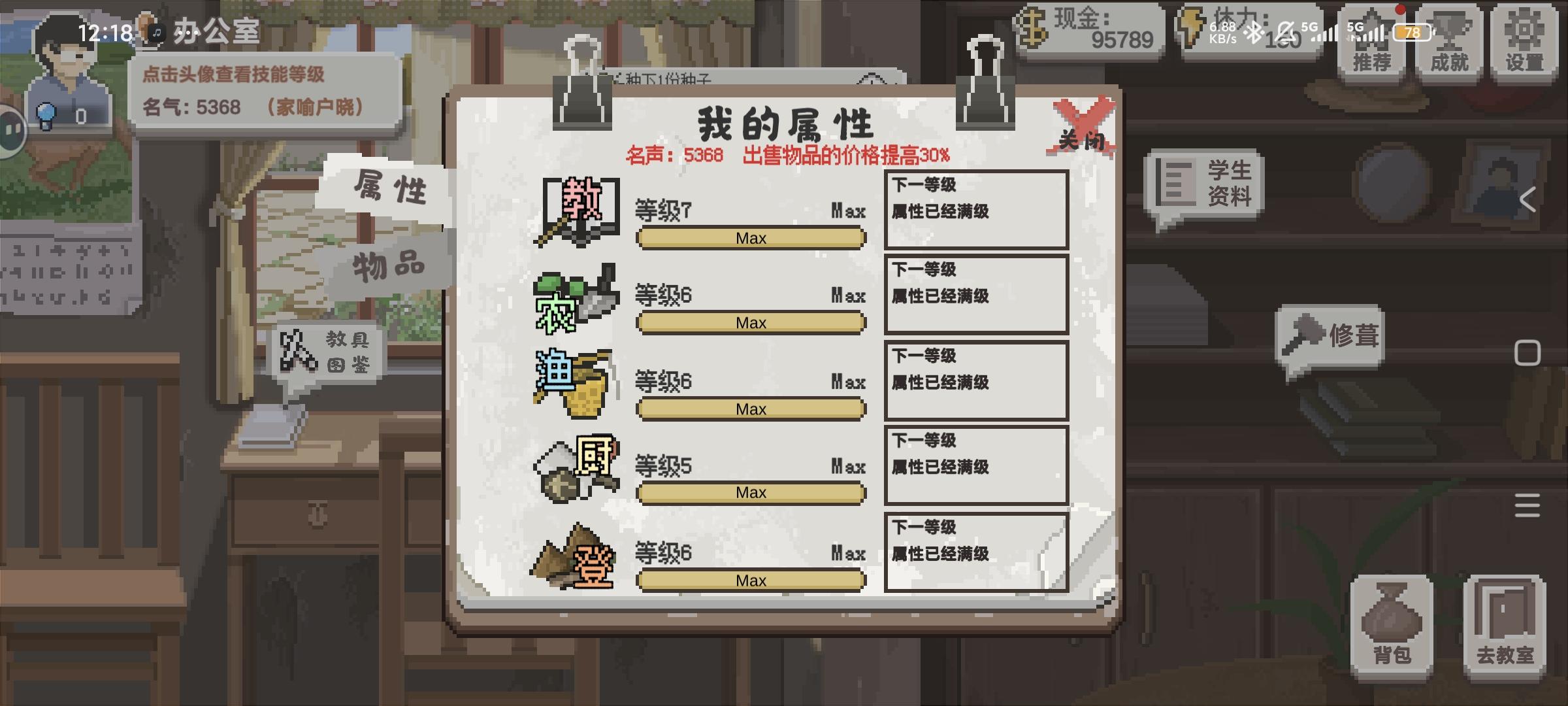This screenshot has width=1568, height=706.
Task: Go to classroom via 去教室 door
Action: pos(1505,626)
